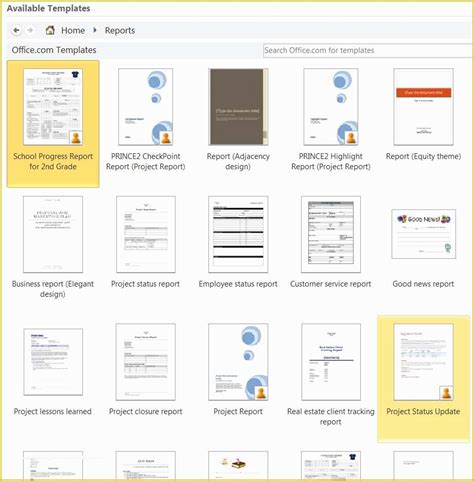Select PRINCE2 CheckPoint Report thumbnail

pyautogui.click(x=146, y=107)
